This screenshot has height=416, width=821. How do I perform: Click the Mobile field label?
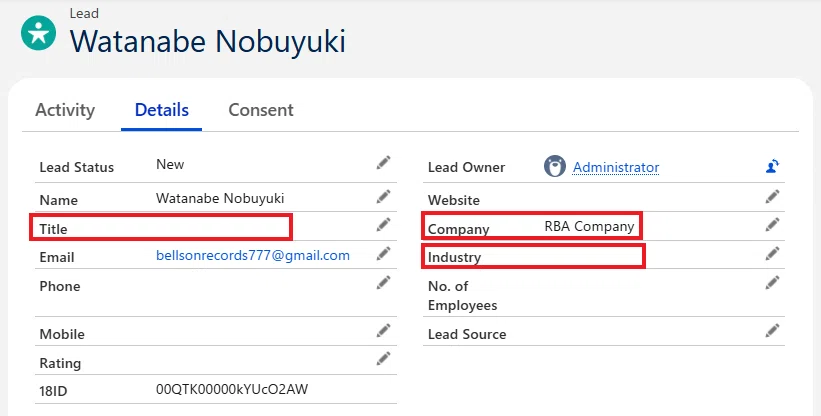click(62, 334)
